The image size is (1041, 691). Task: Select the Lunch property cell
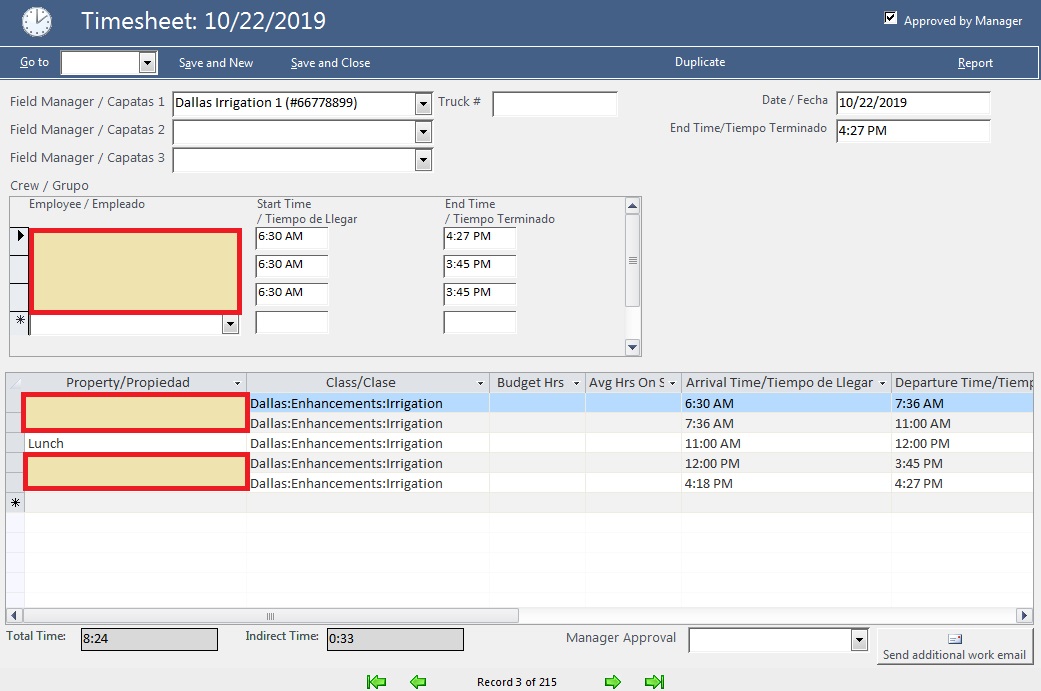135,443
